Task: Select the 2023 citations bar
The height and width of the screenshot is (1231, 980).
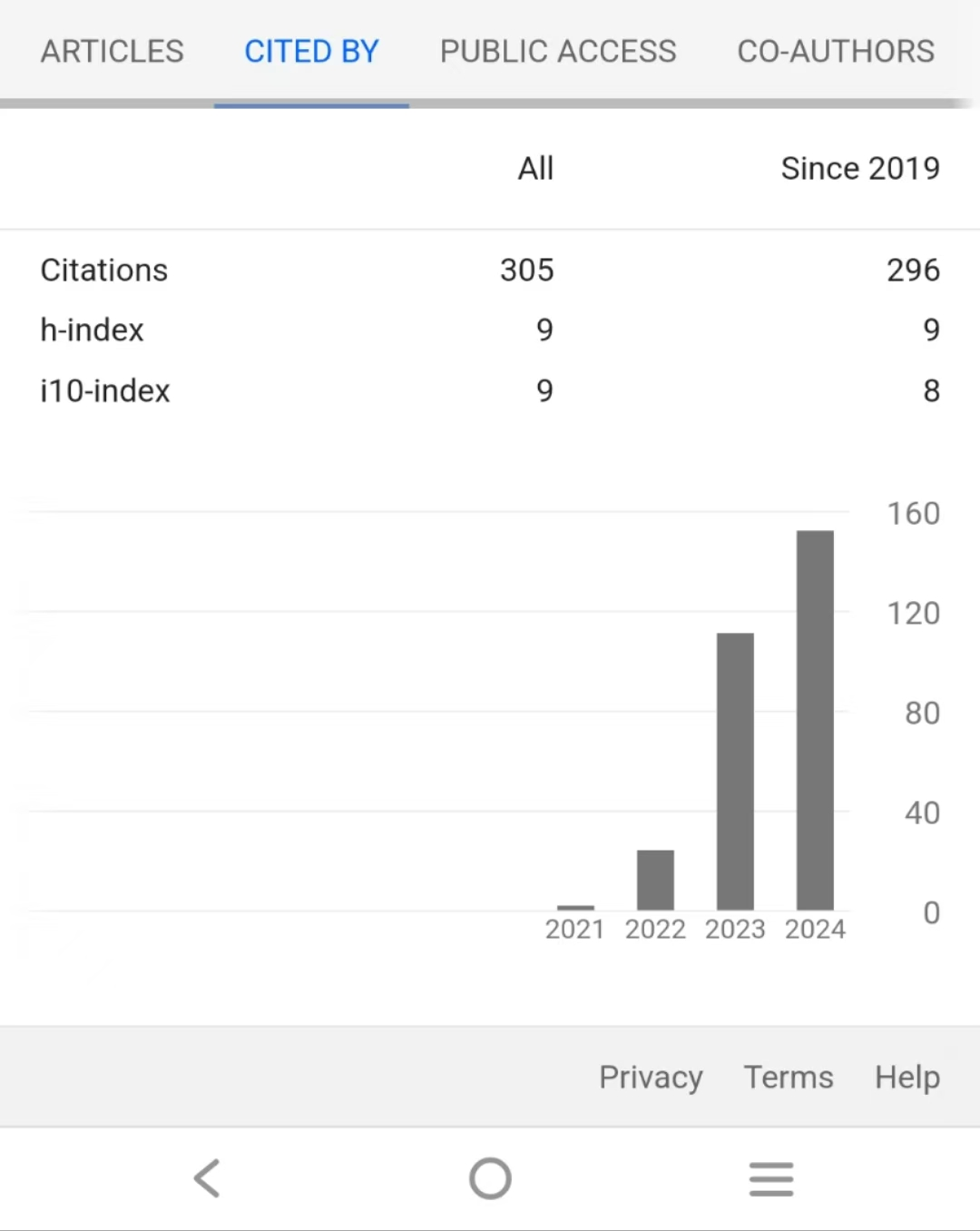Action: coord(735,772)
